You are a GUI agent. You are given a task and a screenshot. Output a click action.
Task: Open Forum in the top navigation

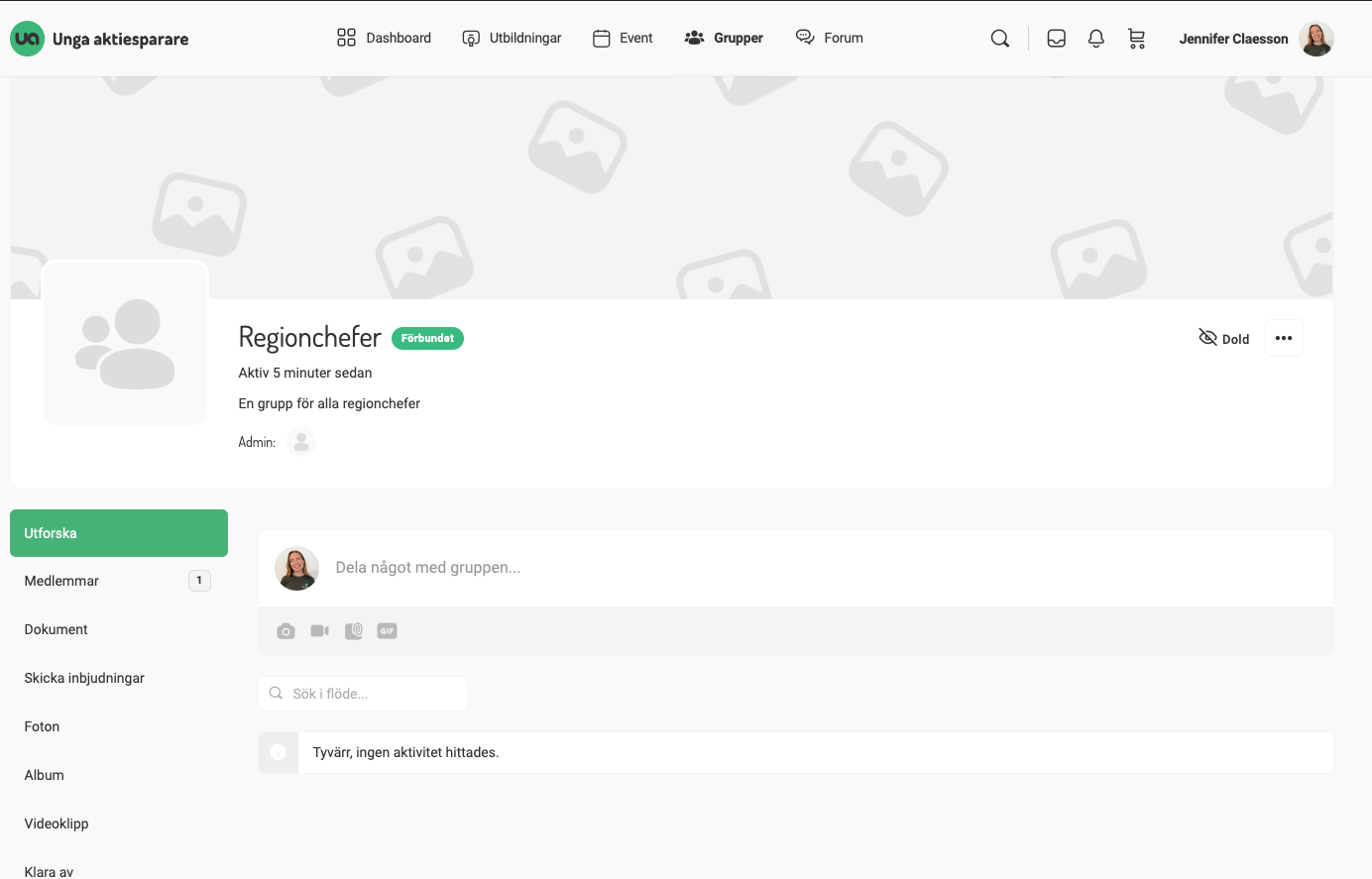pyautogui.click(x=829, y=38)
